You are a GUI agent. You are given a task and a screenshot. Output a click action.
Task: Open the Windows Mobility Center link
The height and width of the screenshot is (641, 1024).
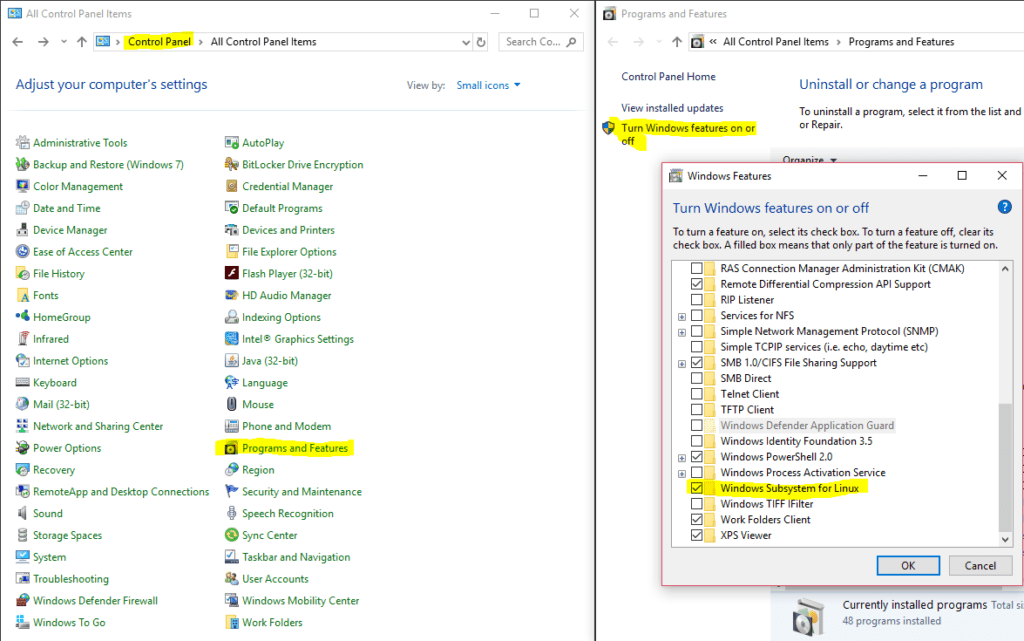(x=300, y=600)
